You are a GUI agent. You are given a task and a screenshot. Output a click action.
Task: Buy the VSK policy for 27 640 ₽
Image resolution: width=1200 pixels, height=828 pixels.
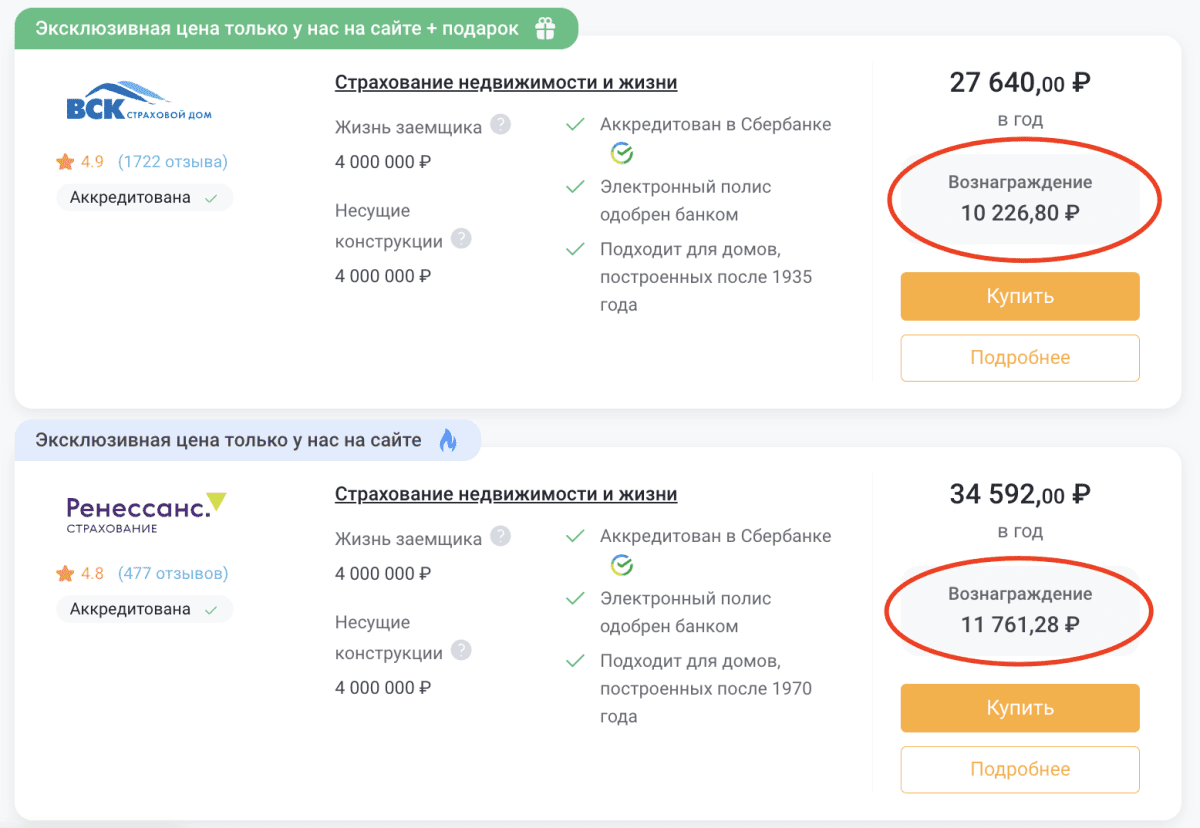[x=1020, y=296]
